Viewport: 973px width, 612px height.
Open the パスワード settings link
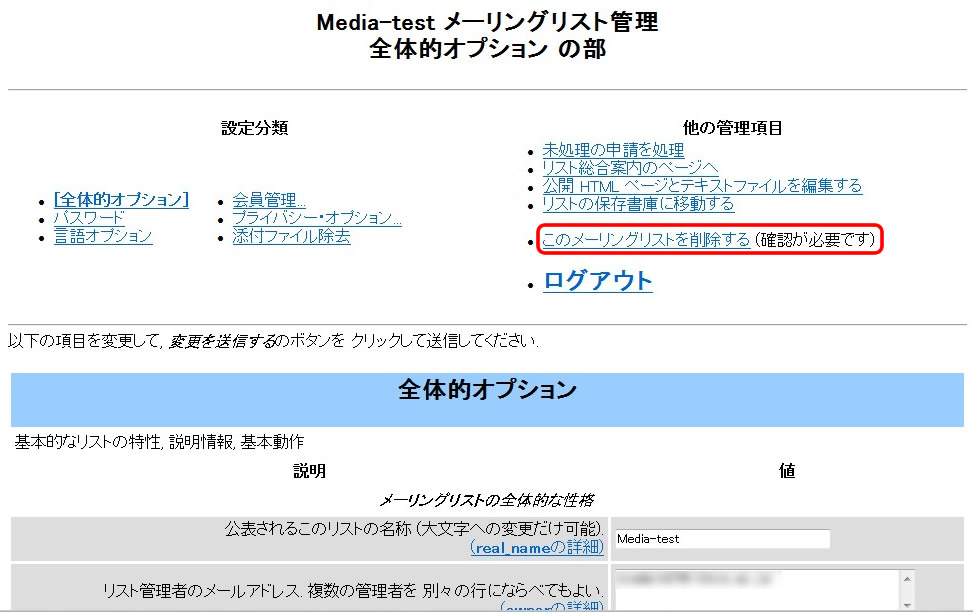coord(89,218)
